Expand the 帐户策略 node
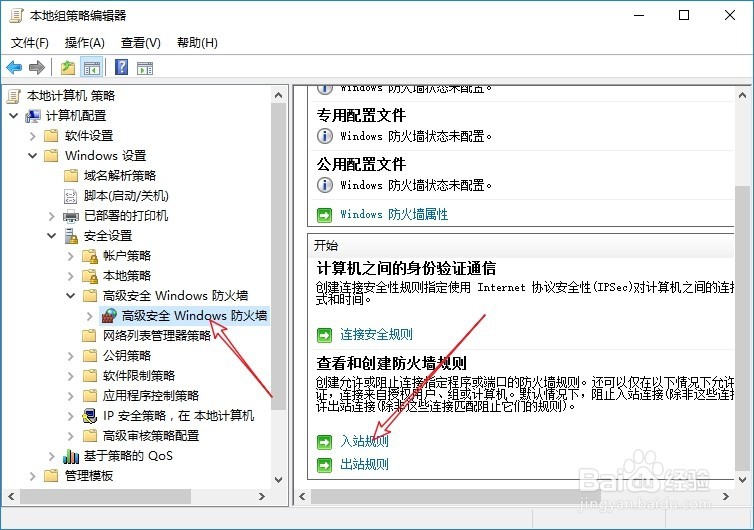754x530 pixels. (x=71, y=256)
